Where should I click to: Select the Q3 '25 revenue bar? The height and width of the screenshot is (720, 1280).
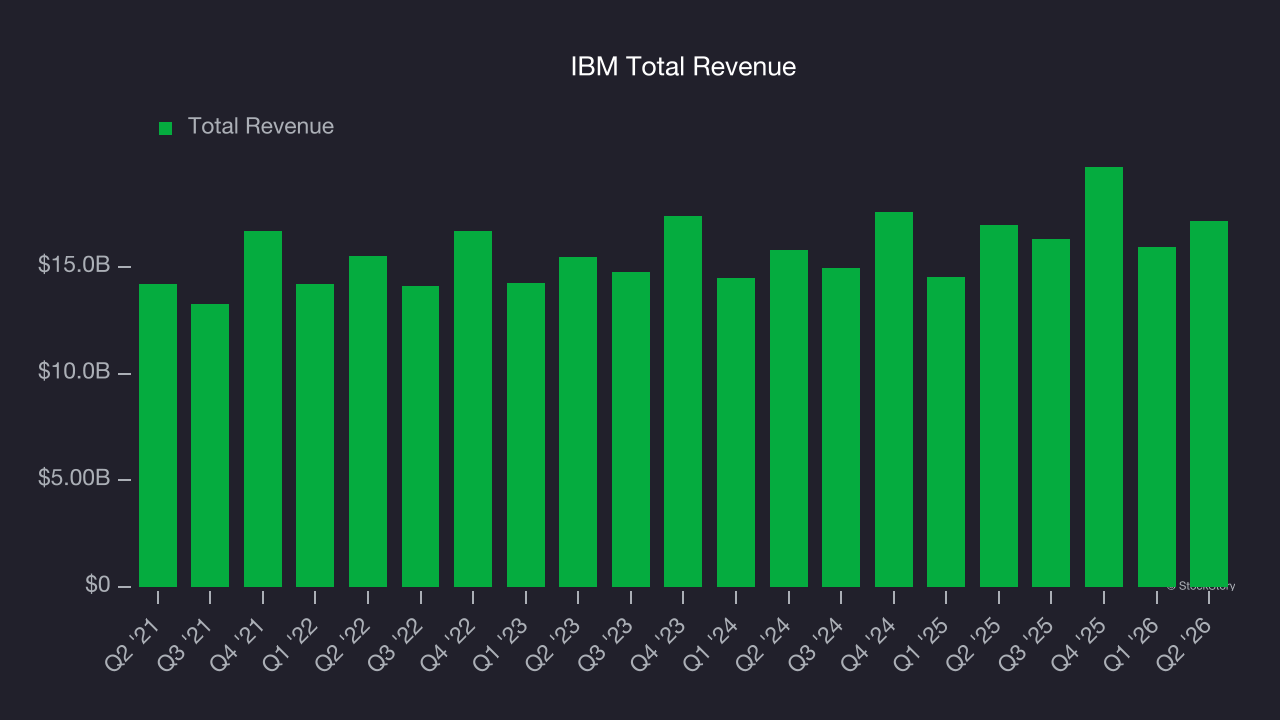[x=1051, y=413]
